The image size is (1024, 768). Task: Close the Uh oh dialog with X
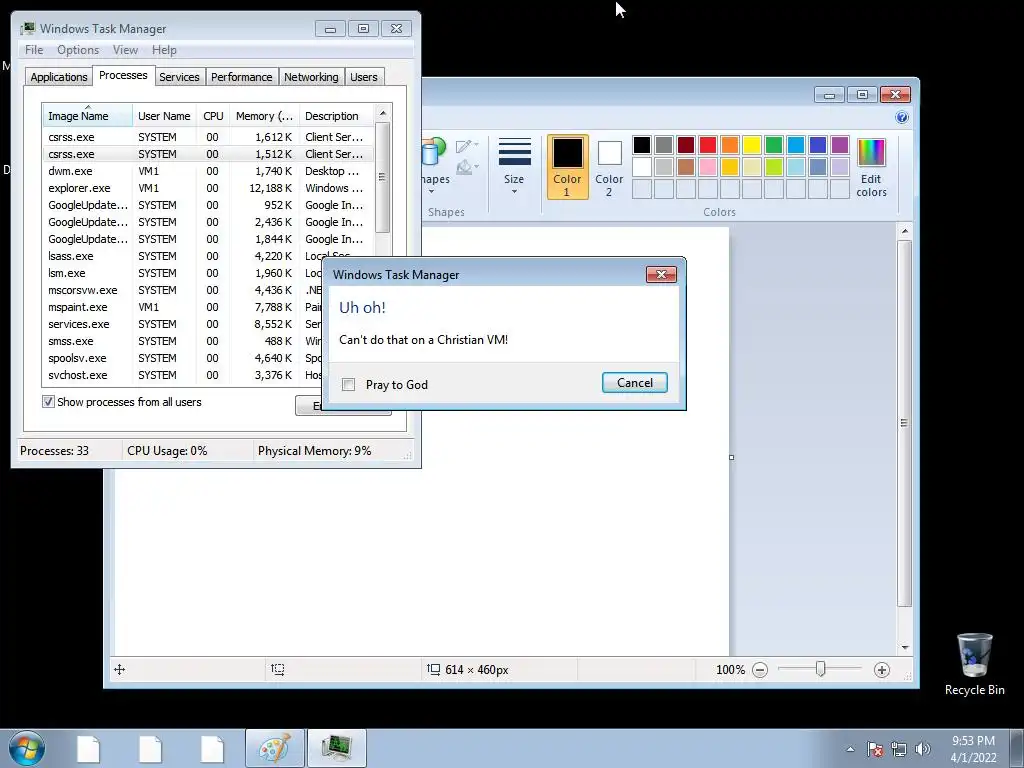(661, 274)
